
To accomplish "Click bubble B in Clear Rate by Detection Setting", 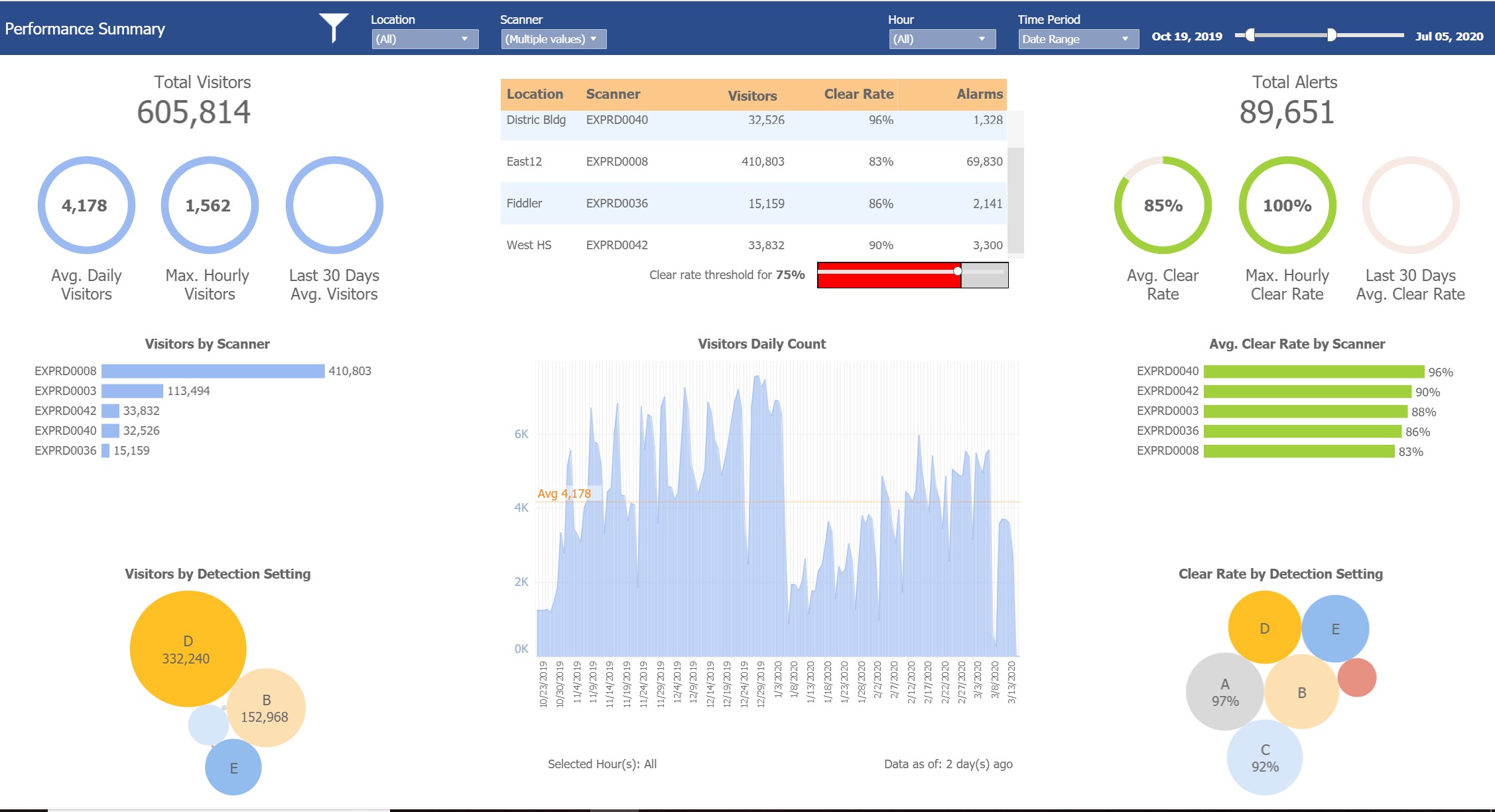I will (1301, 692).
